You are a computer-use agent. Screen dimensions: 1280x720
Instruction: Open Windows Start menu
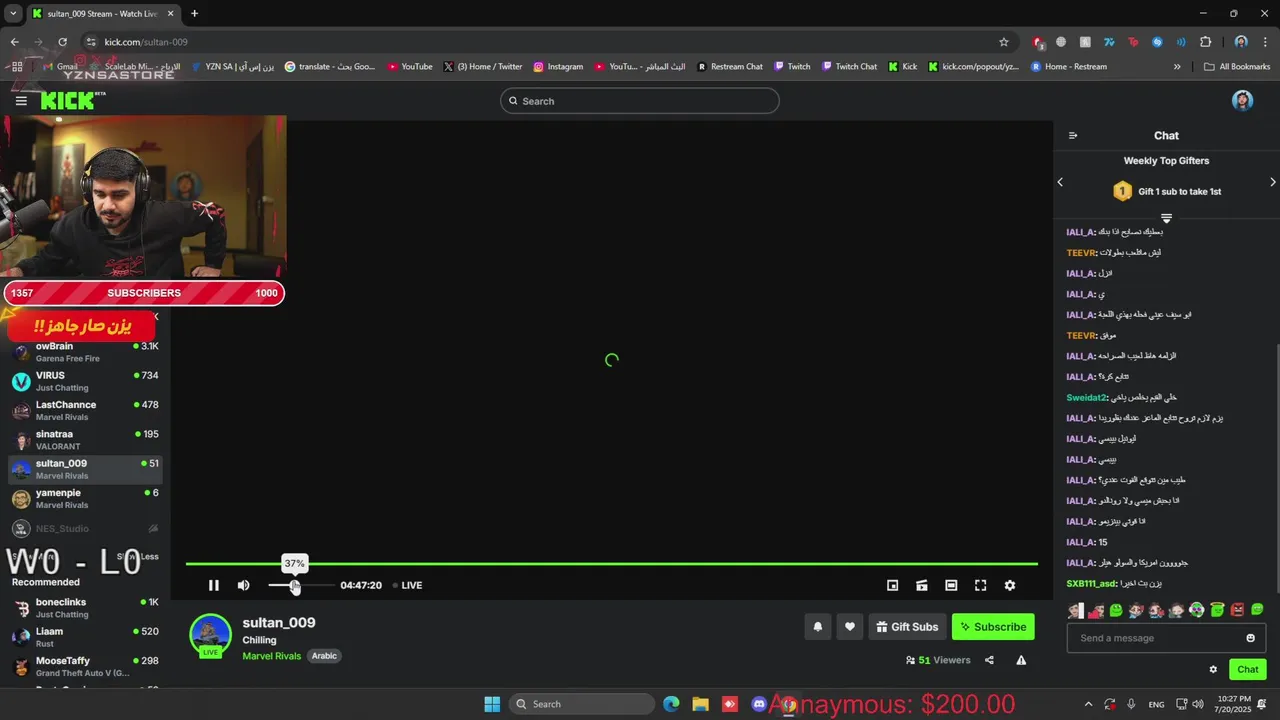point(492,704)
